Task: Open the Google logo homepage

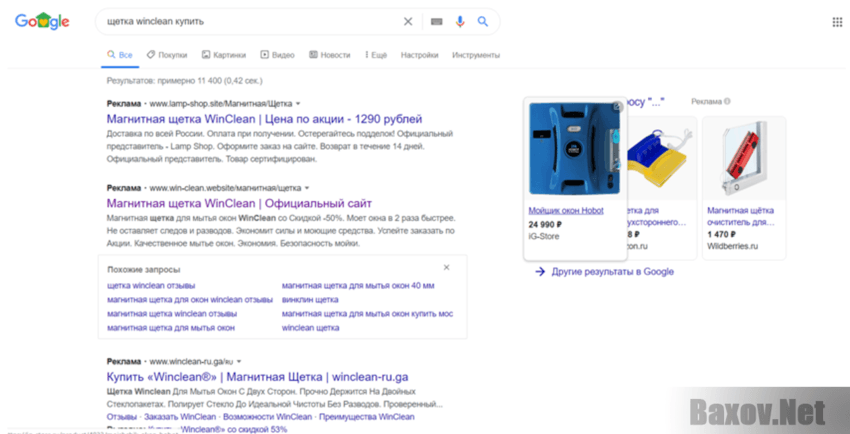Action: coord(42,21)
